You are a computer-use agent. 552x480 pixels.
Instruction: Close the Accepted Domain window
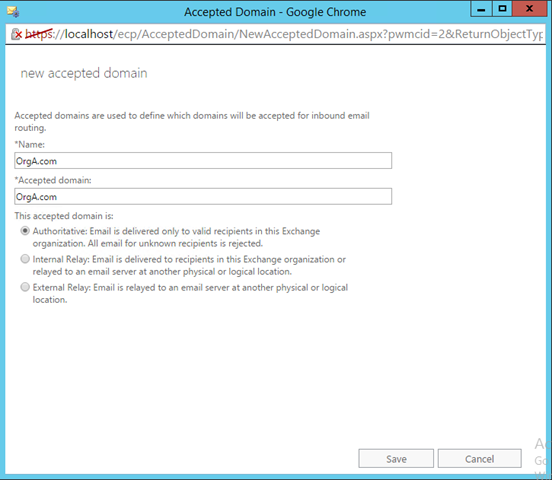pyautogui.click(x=529, y=9)
